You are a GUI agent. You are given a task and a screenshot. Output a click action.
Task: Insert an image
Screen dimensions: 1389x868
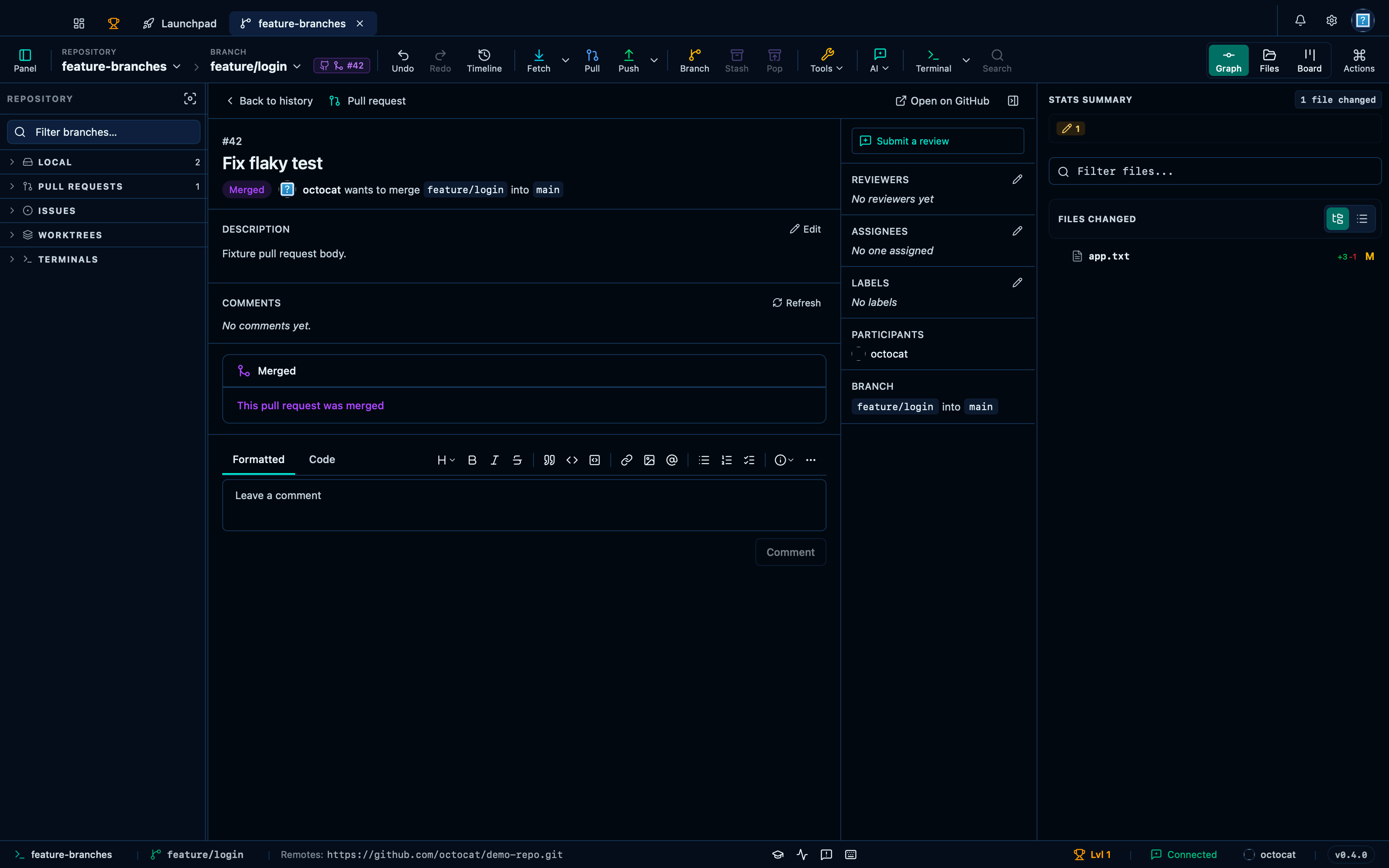click(649, 460)
